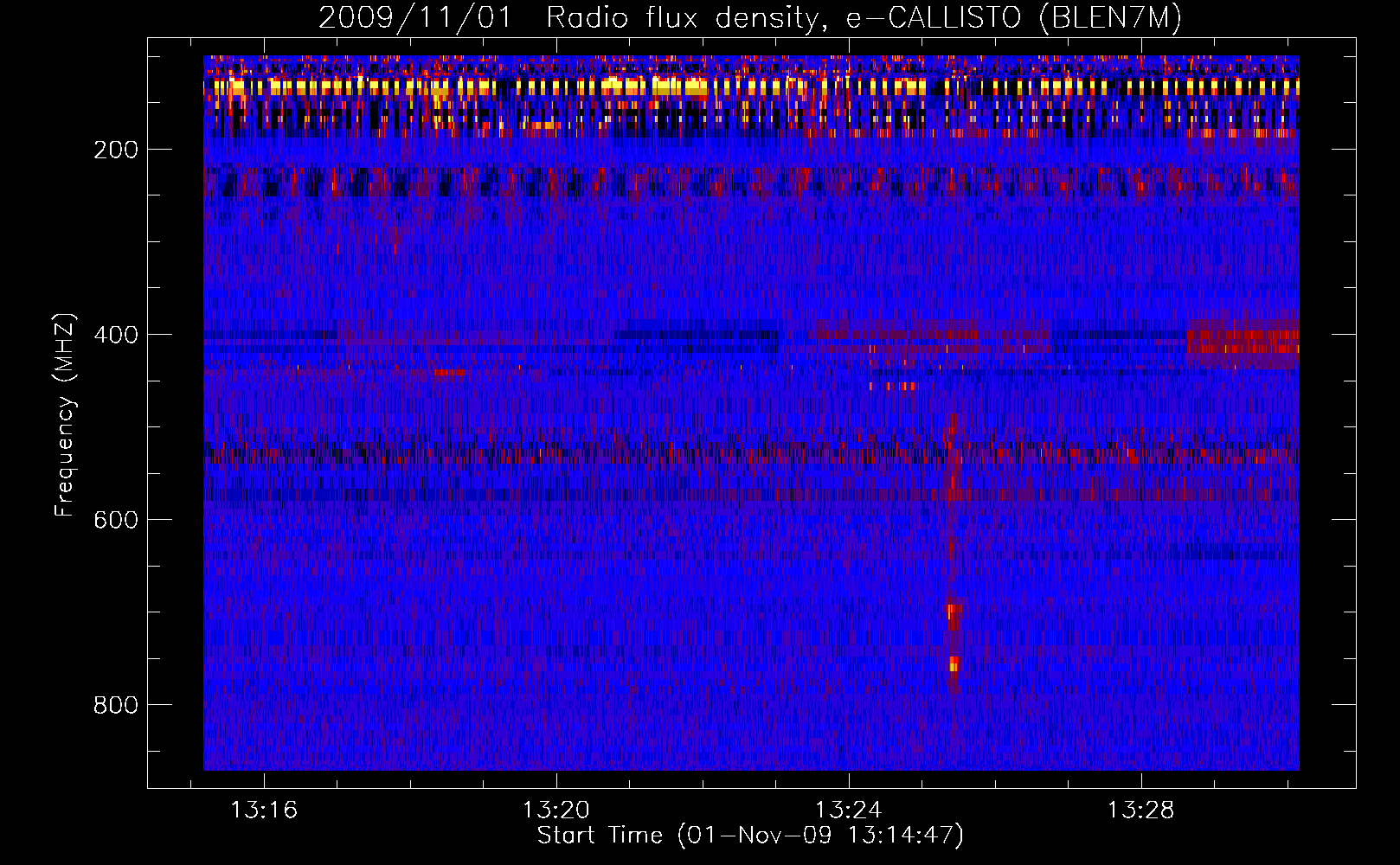The width and height of the screenshot is (1400, 865).
Task: Select the 13:20 time tick label
Action: click(x=556, y=810)
